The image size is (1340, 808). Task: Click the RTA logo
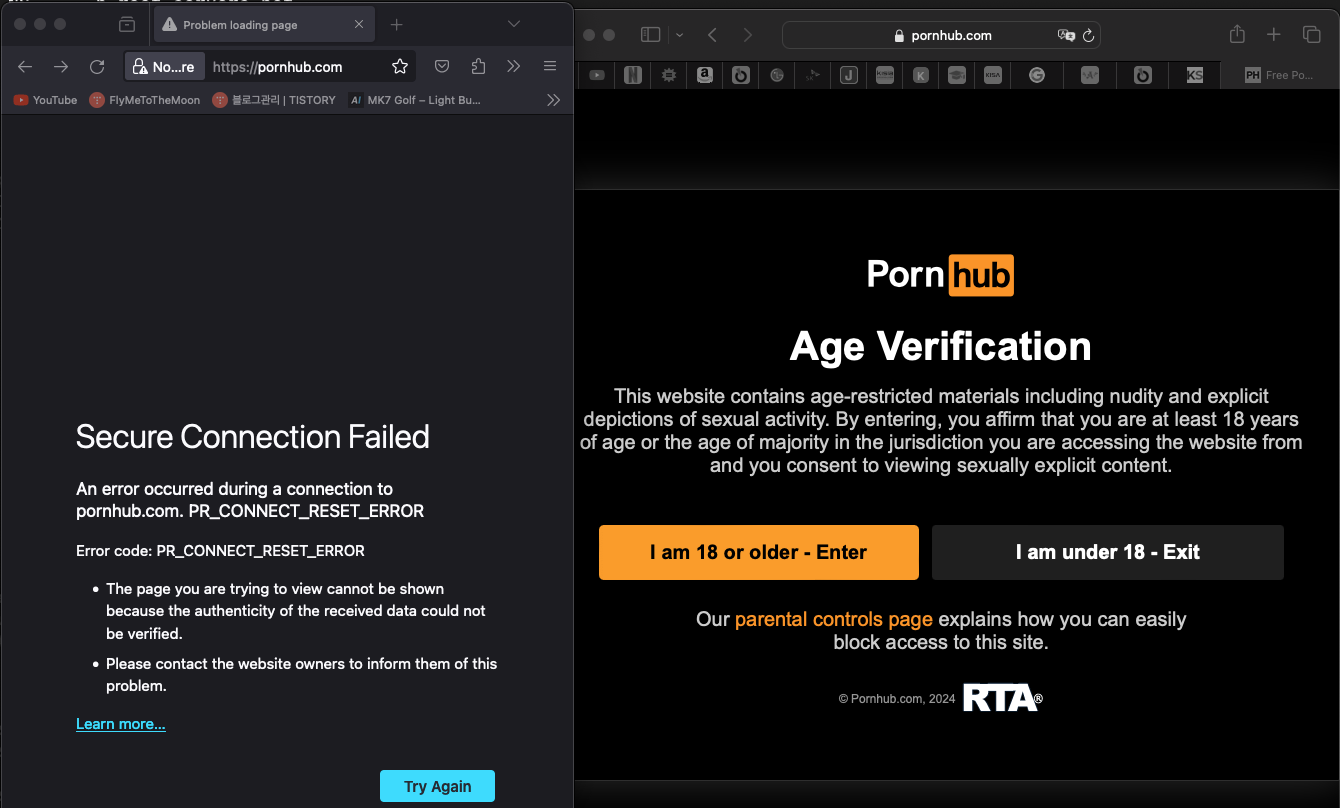pos(1002,698)
